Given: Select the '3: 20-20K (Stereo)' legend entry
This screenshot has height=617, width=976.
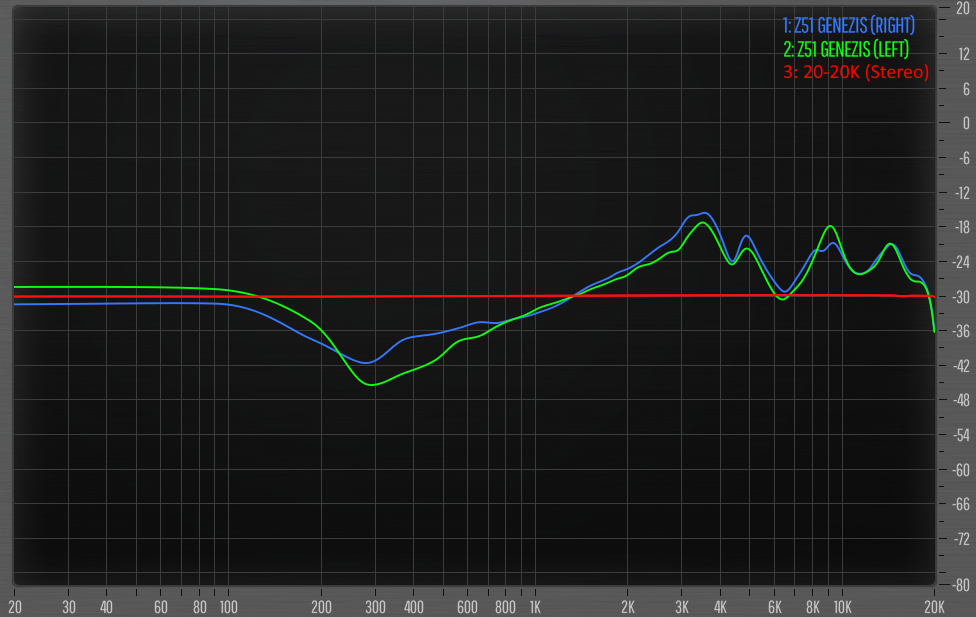Looking at the screenshot, I should coord(856,72).
